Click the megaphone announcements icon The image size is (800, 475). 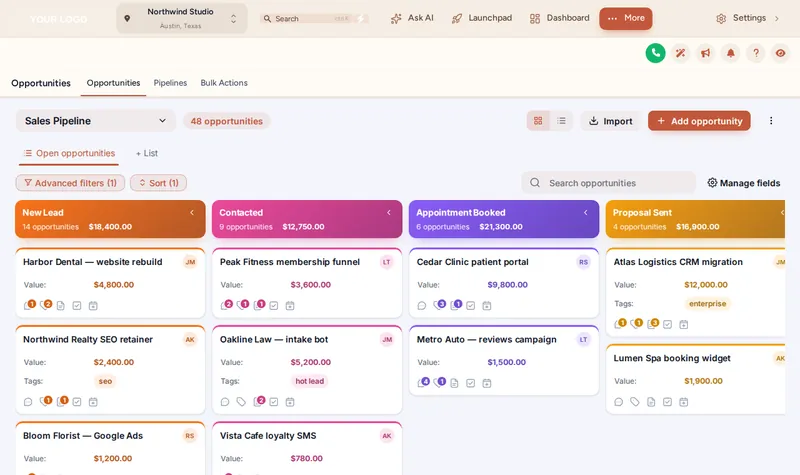click(705, 53)
